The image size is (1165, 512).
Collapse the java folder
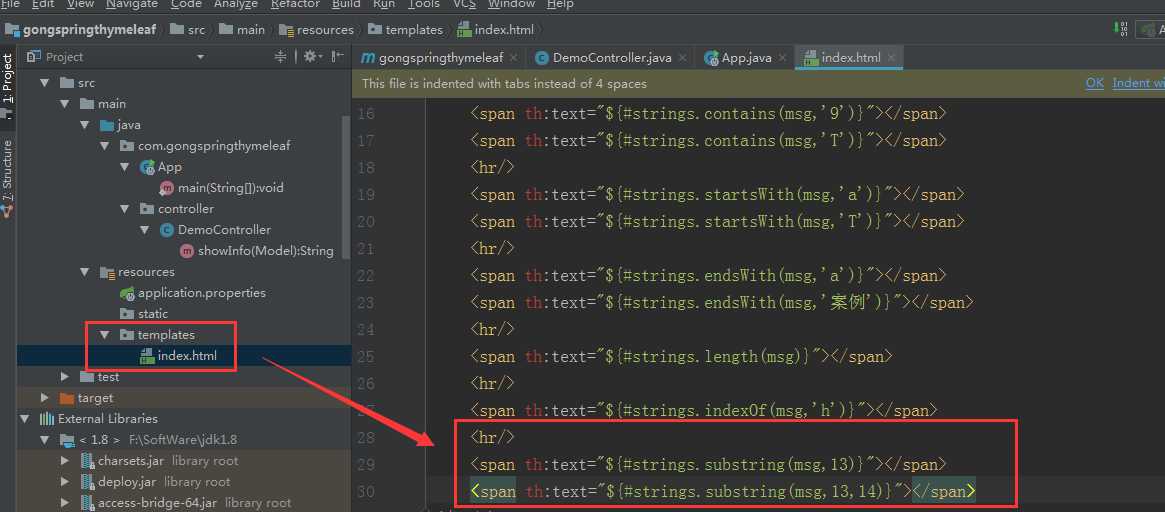[85, 125]
